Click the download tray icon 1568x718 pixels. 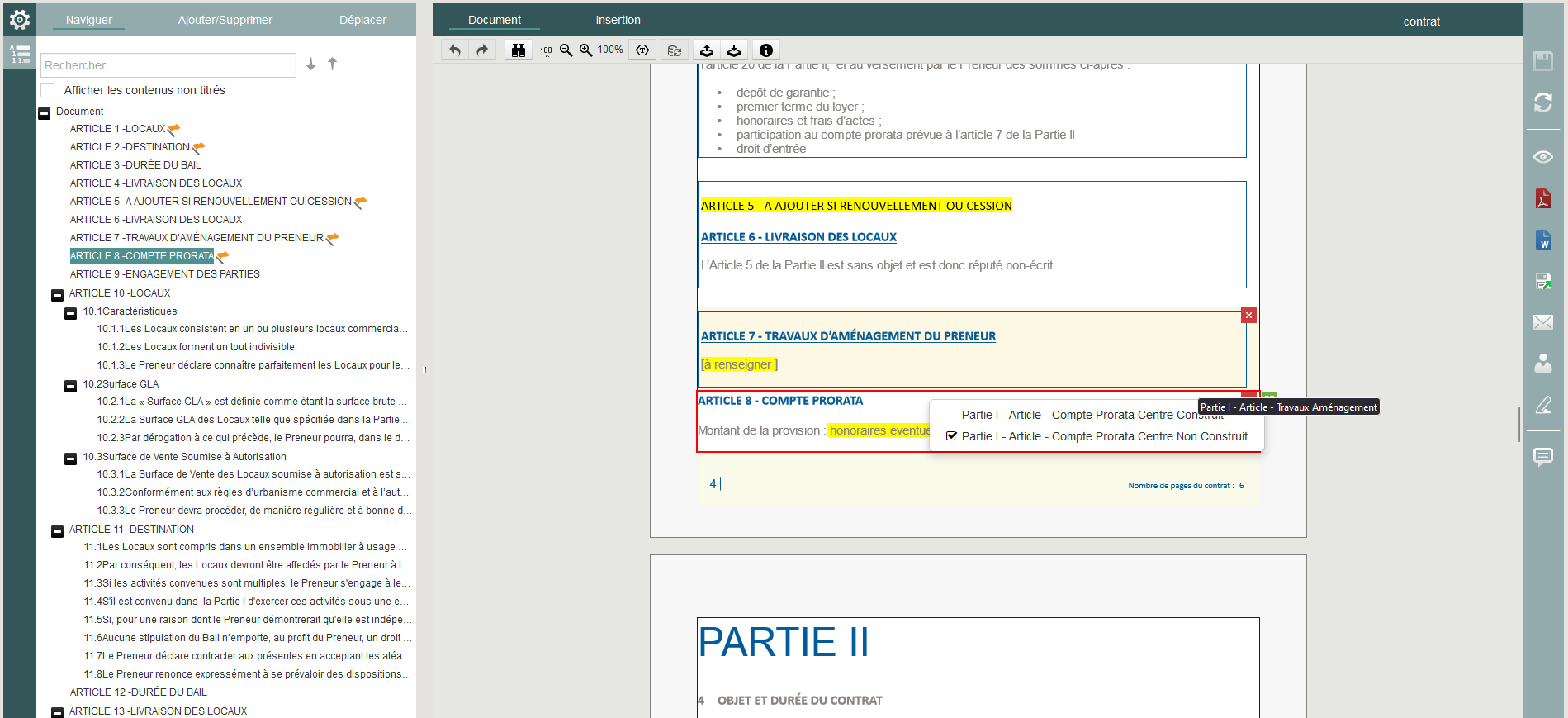(x=734, y=50)
